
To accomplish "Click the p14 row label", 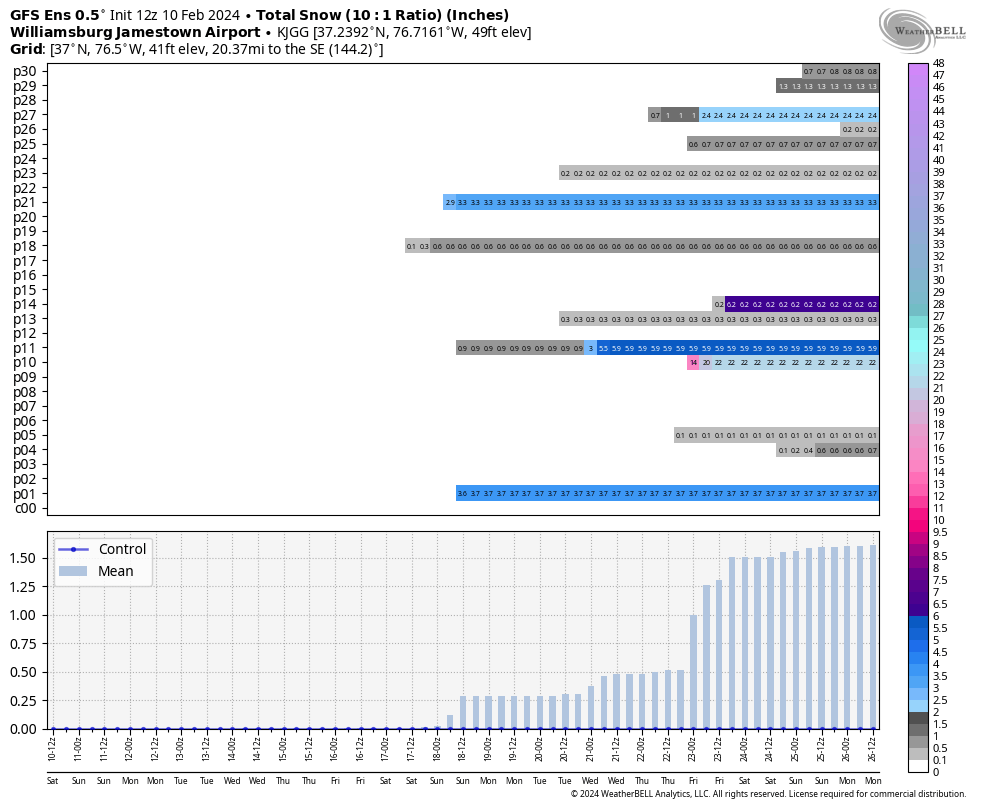I will pyautogui.click(x=25, y=304).
